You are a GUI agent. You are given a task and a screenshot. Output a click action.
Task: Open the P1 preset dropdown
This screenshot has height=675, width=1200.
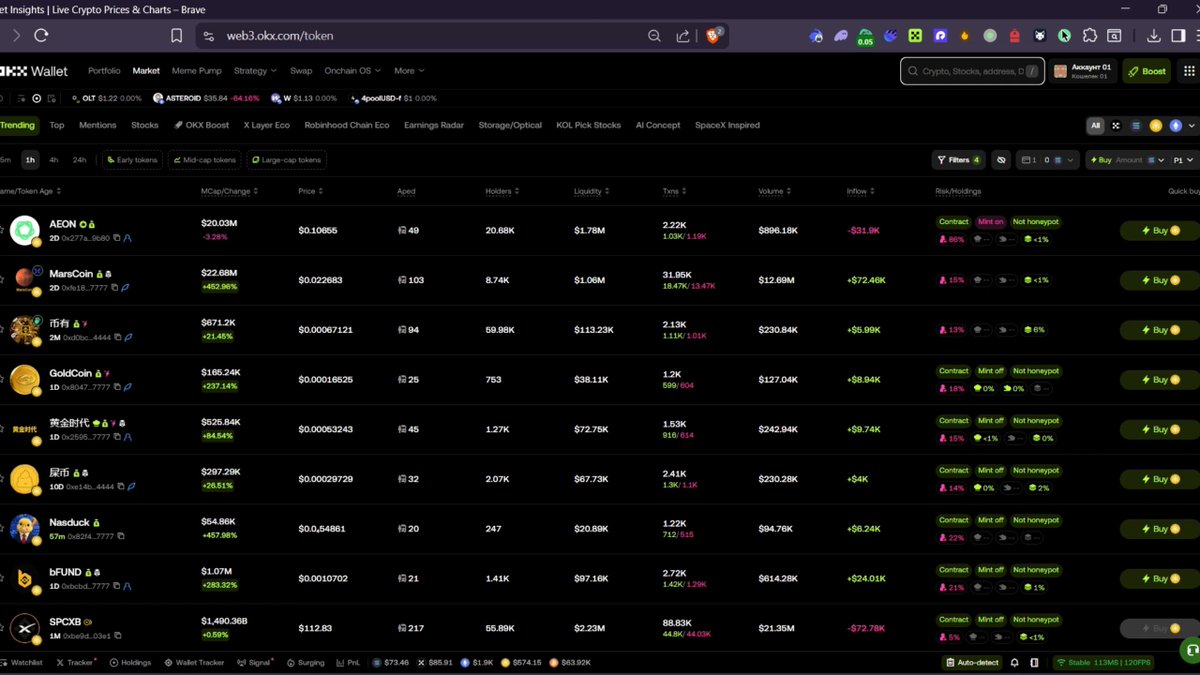(x=1183, y=160)
